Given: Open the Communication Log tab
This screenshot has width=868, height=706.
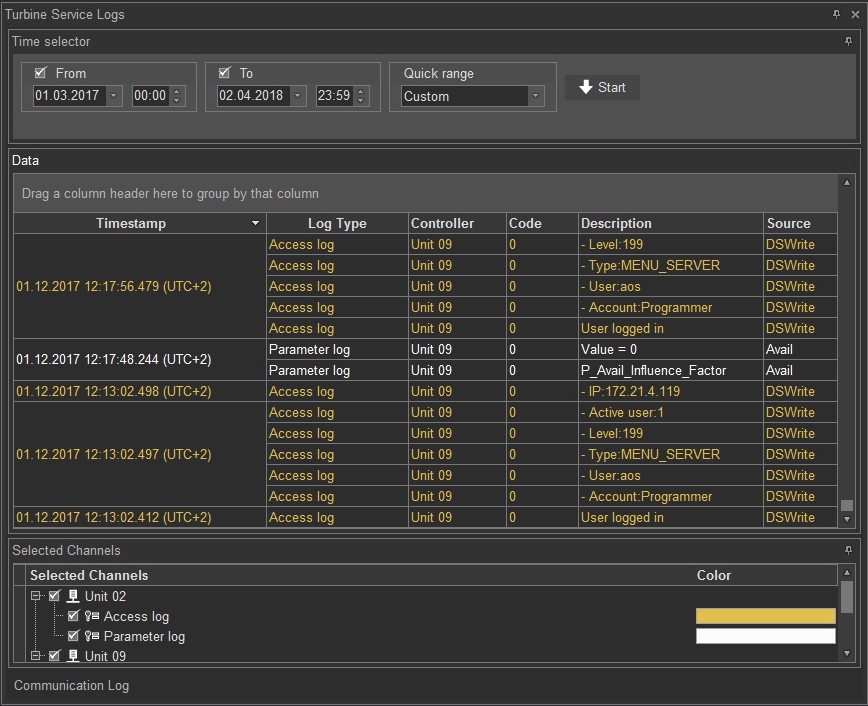Looking at the screenshot, I should click(71, 686).
